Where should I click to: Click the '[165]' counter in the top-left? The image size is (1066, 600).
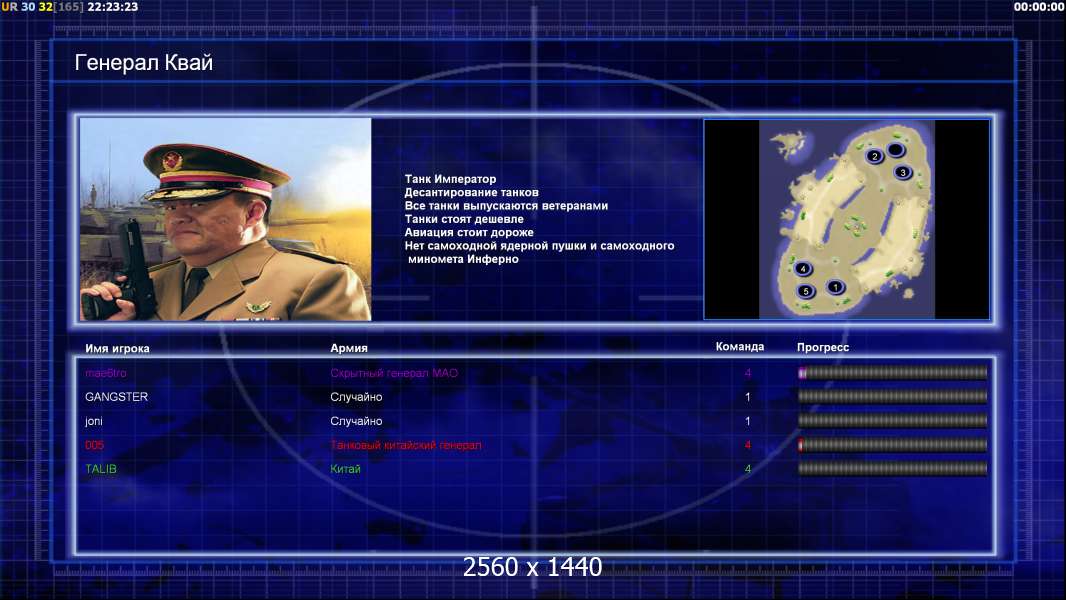pos(69,7)
